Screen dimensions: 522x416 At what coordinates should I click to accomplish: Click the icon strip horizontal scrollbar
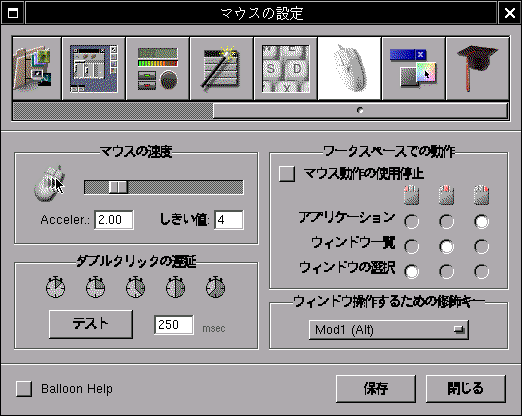[x=260, y=111]
